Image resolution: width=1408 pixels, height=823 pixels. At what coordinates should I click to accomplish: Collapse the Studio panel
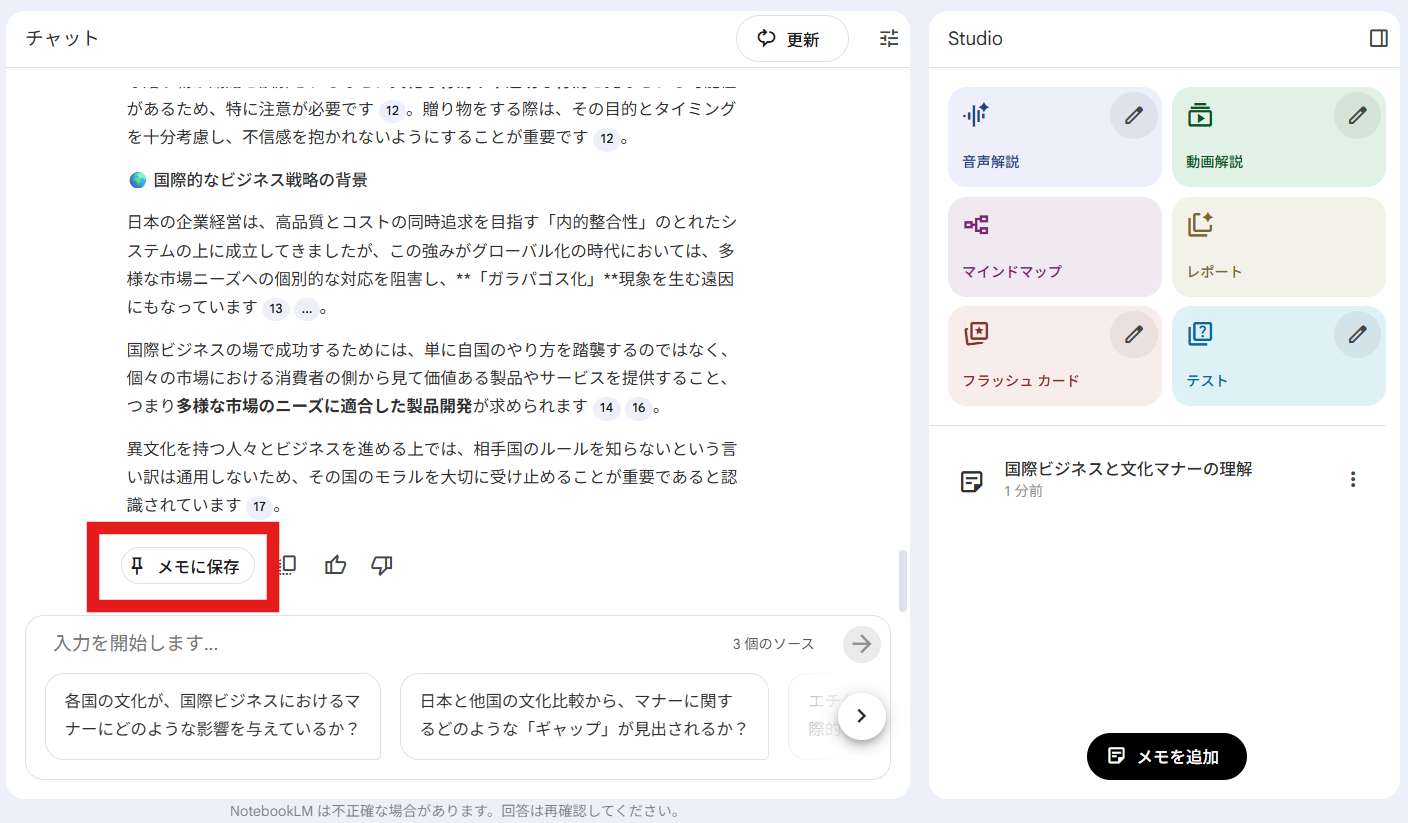(x=1378, y=38)
